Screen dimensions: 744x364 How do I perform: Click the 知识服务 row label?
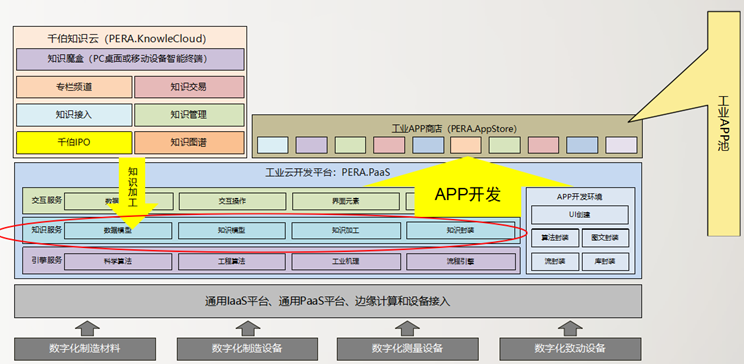[46, 230]
